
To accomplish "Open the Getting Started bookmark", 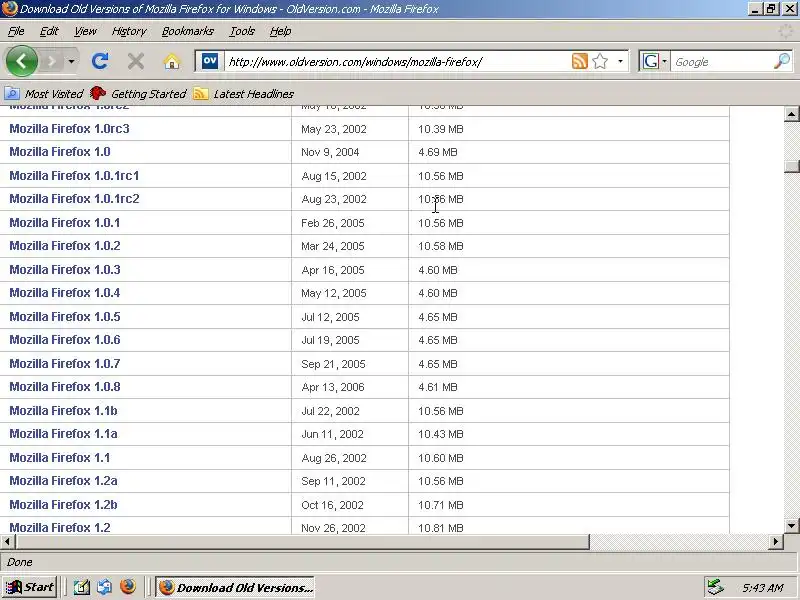I will pos(138,94).
